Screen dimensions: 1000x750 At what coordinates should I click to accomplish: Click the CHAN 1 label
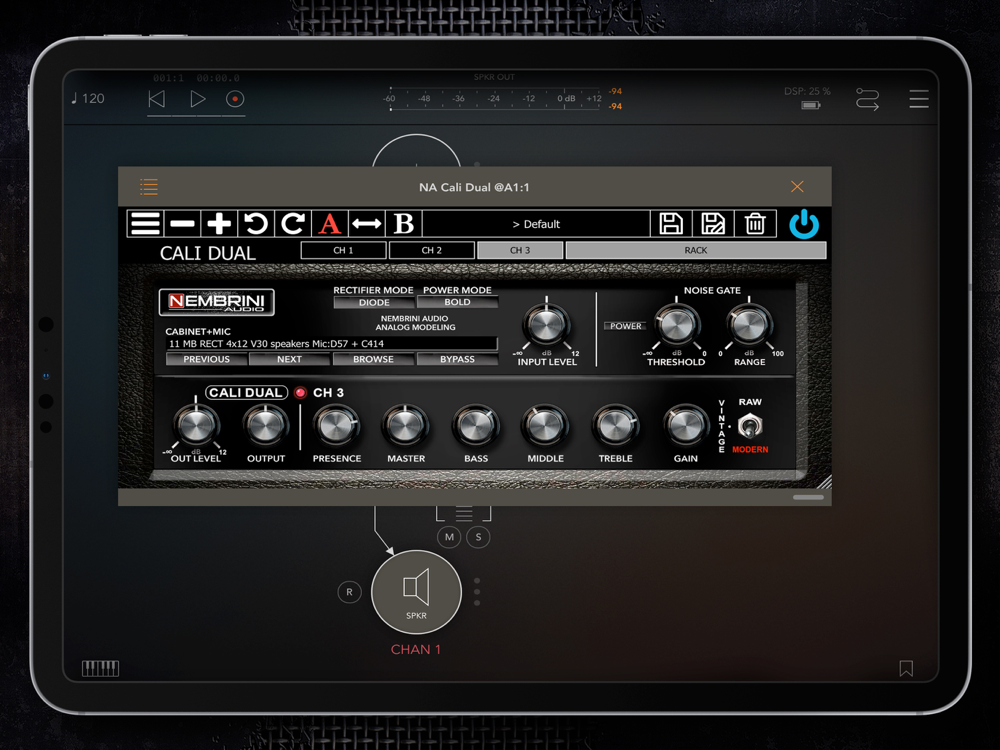point(416,649)
